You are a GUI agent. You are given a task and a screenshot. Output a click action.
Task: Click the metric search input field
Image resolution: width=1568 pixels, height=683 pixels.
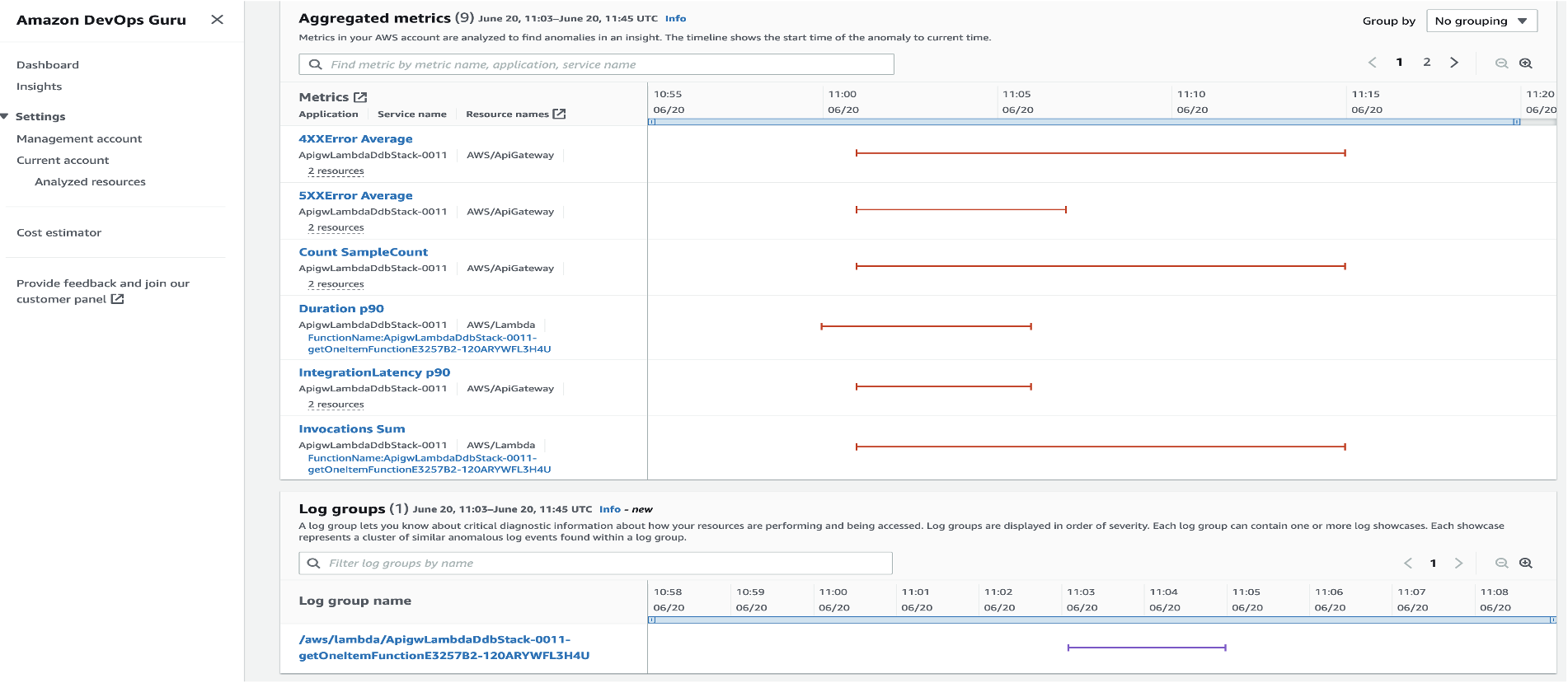pos(596,64)
